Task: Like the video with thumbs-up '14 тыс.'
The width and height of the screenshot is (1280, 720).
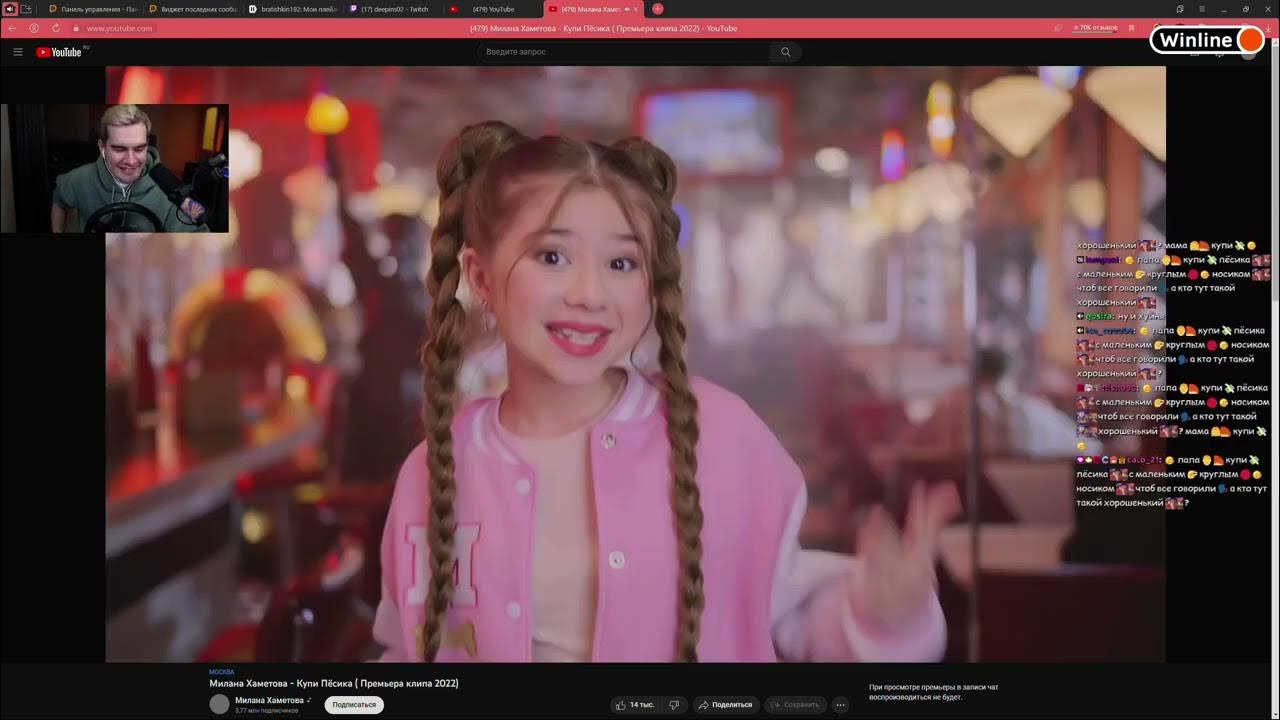Action: coord(635,705)
